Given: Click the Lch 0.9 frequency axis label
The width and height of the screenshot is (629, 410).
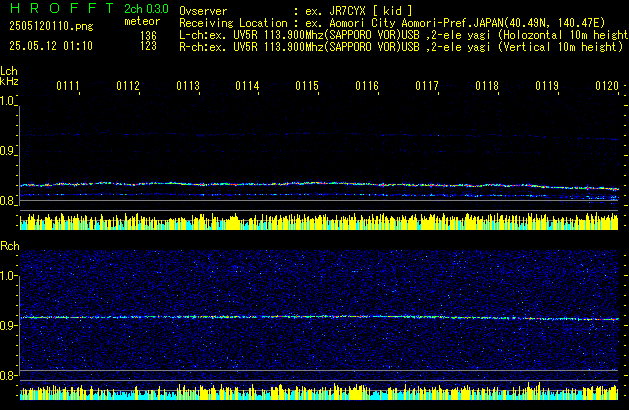Looking at the screenshot, I should point(7,151).
